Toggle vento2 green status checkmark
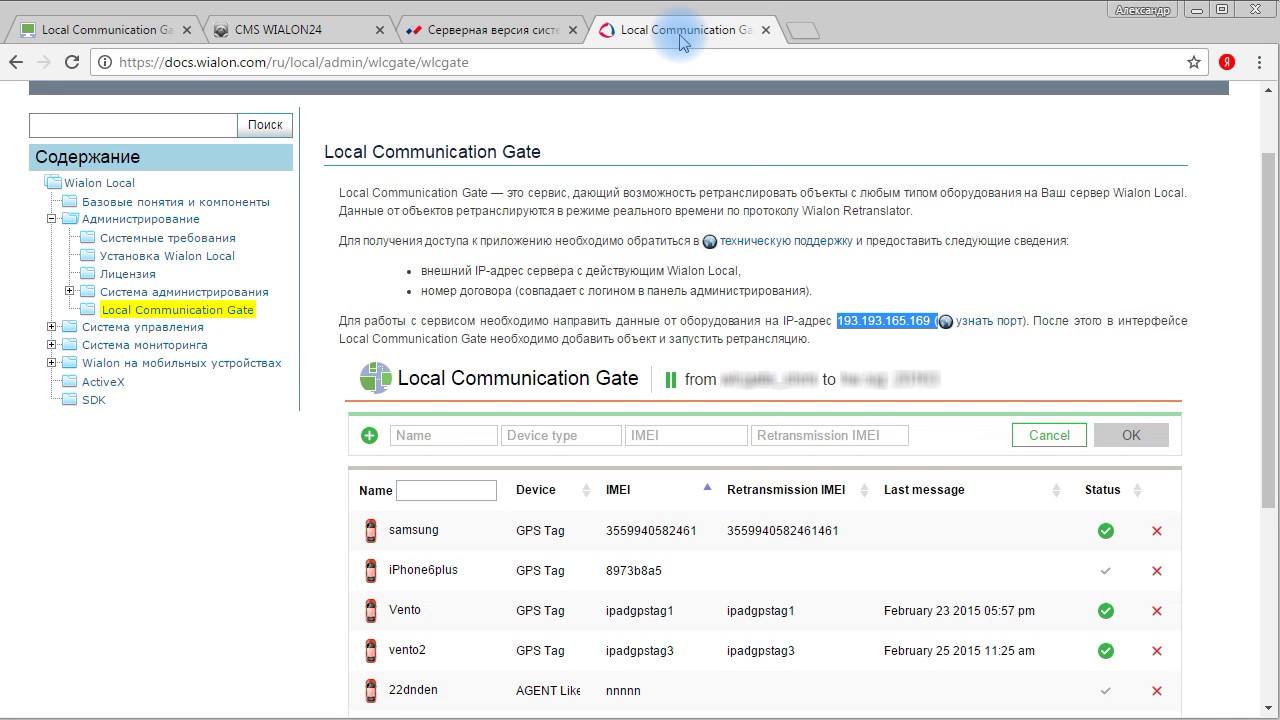The width and height of the screenshot is (1280, 720). pos(1106,651)
